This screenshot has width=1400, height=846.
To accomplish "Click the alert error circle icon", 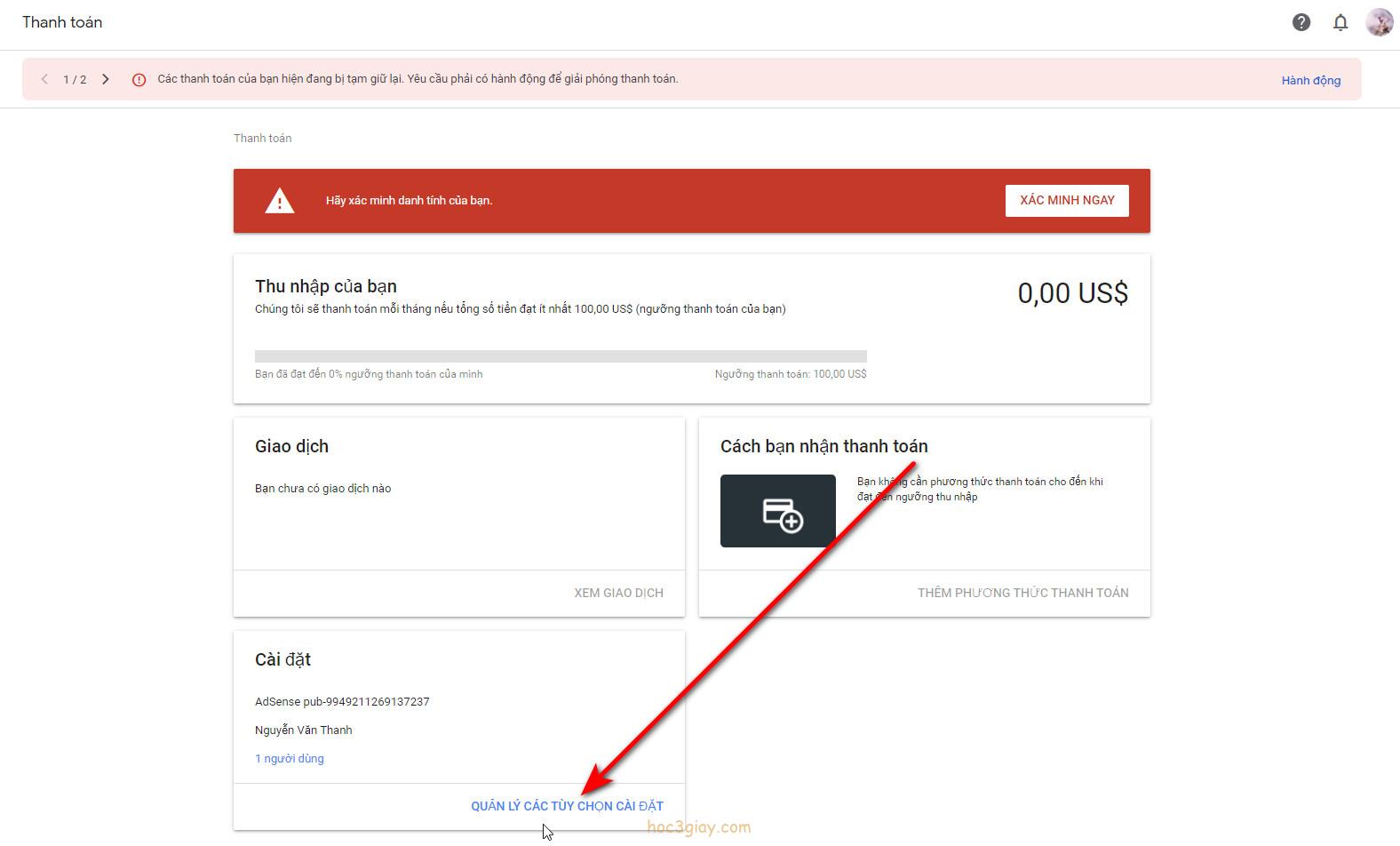I will click(139, 80).
